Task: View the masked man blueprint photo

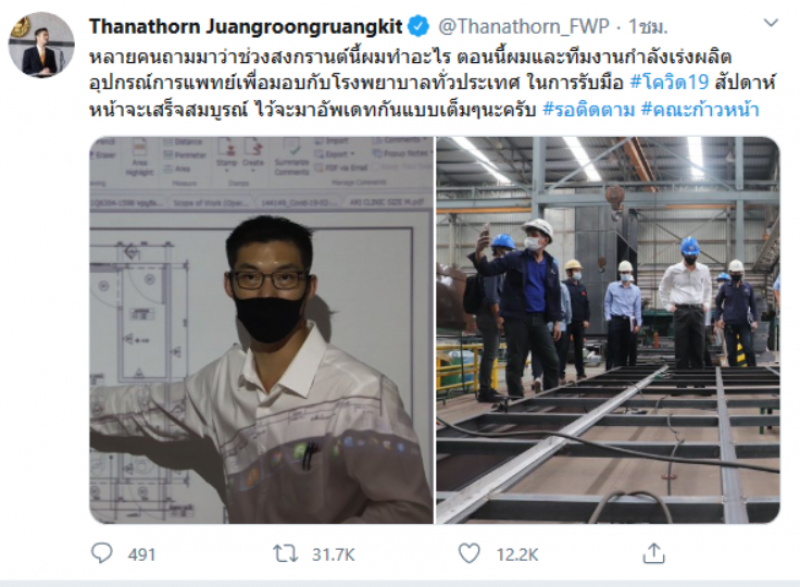Action: (x=261, y=330)
